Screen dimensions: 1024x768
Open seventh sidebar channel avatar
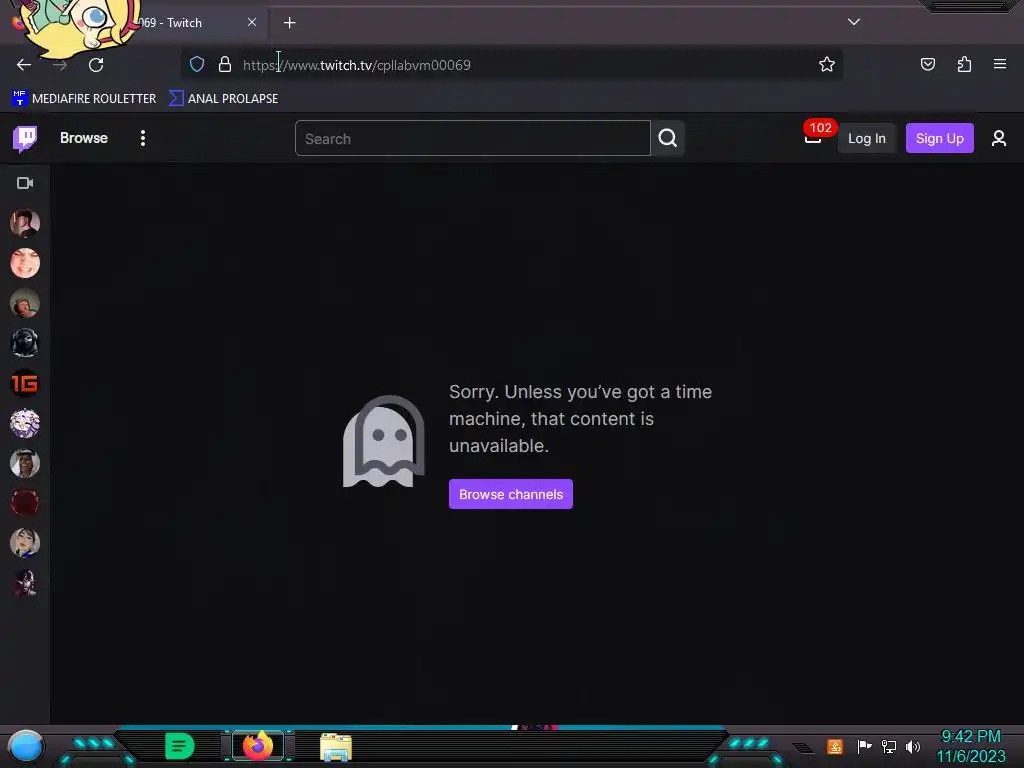click(x=25, y=463)
